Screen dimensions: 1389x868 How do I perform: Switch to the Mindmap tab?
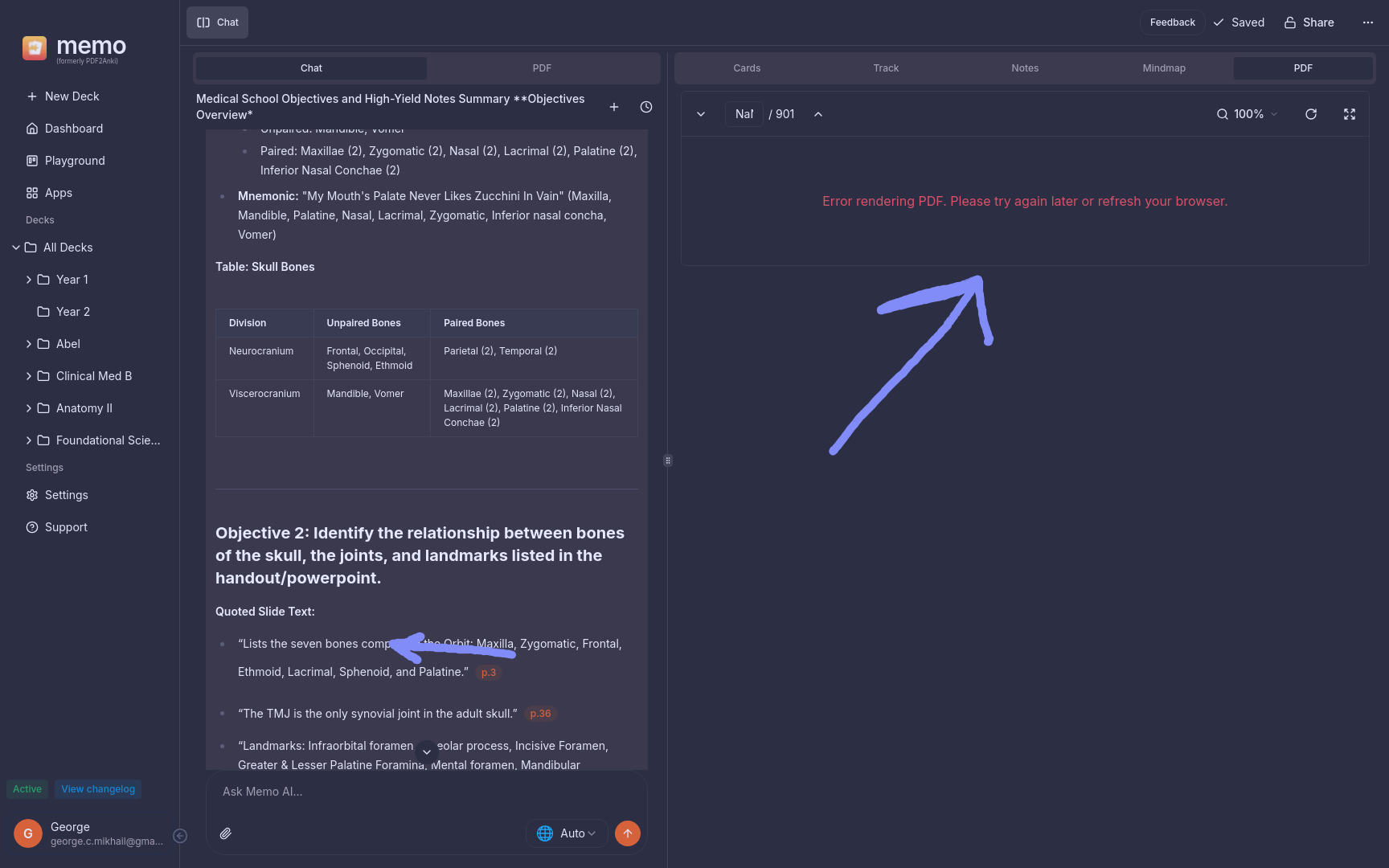click(x=1164, y=68)
